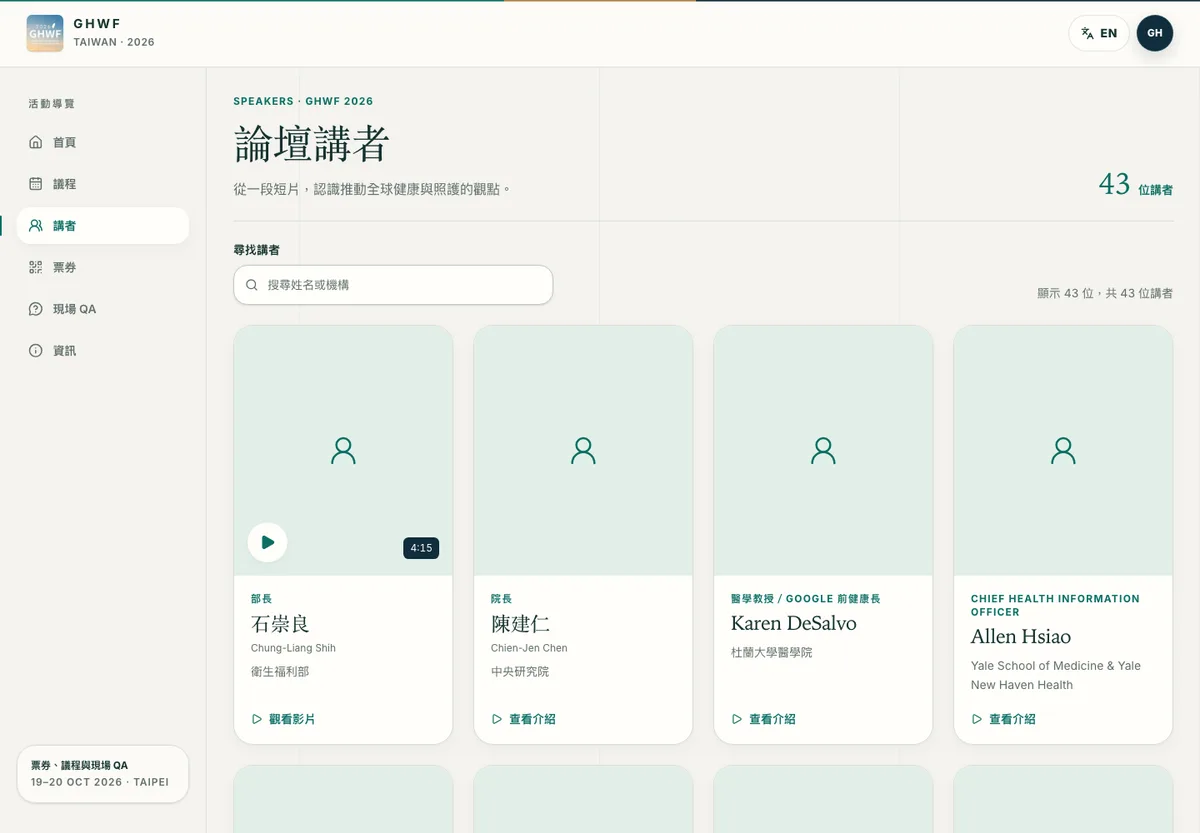
Task: Click the 4:15 duration badge
Action: [x=421, y=548]
